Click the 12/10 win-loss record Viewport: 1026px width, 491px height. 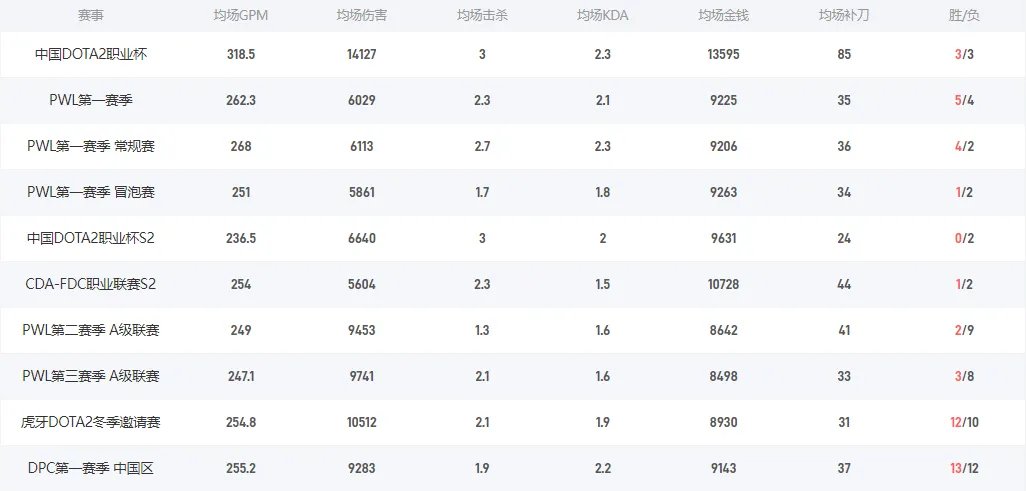[964, 422]
